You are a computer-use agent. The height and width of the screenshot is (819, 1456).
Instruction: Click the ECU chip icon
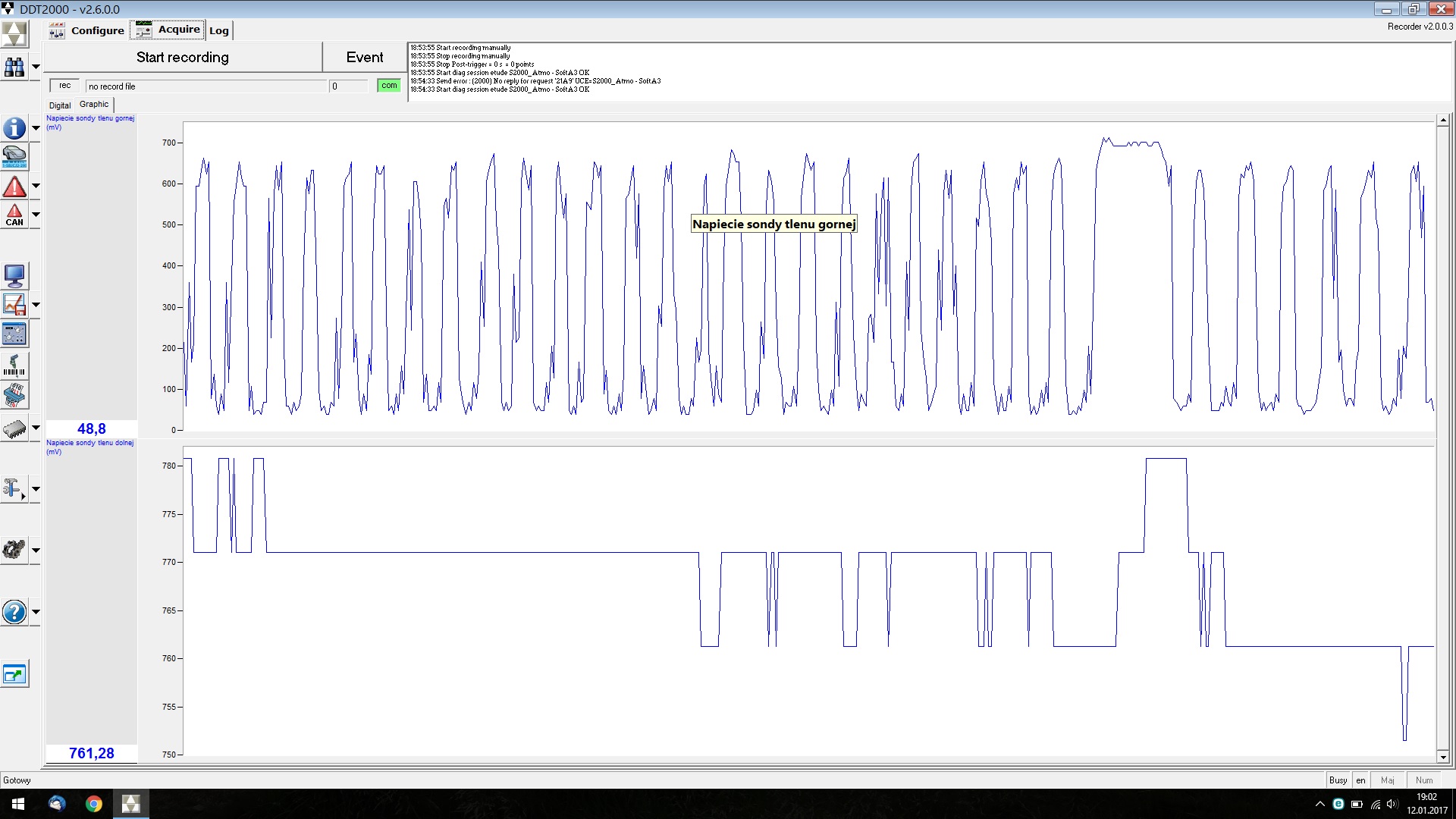pos(14,429)
